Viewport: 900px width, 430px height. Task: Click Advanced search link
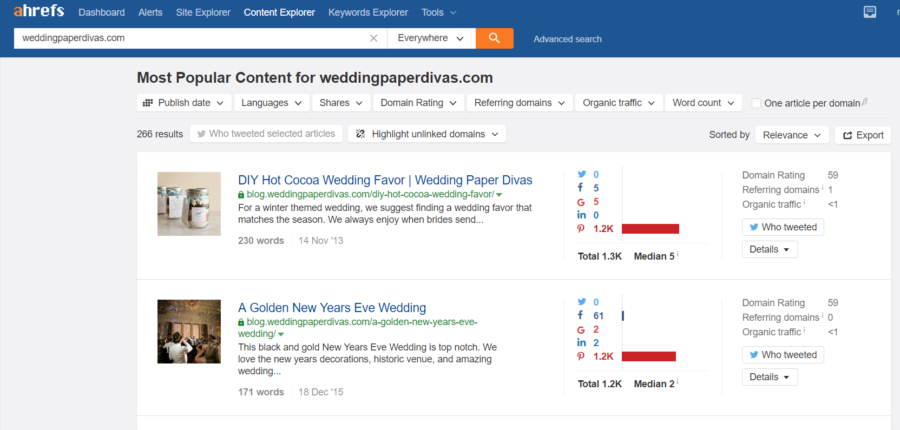568,39
